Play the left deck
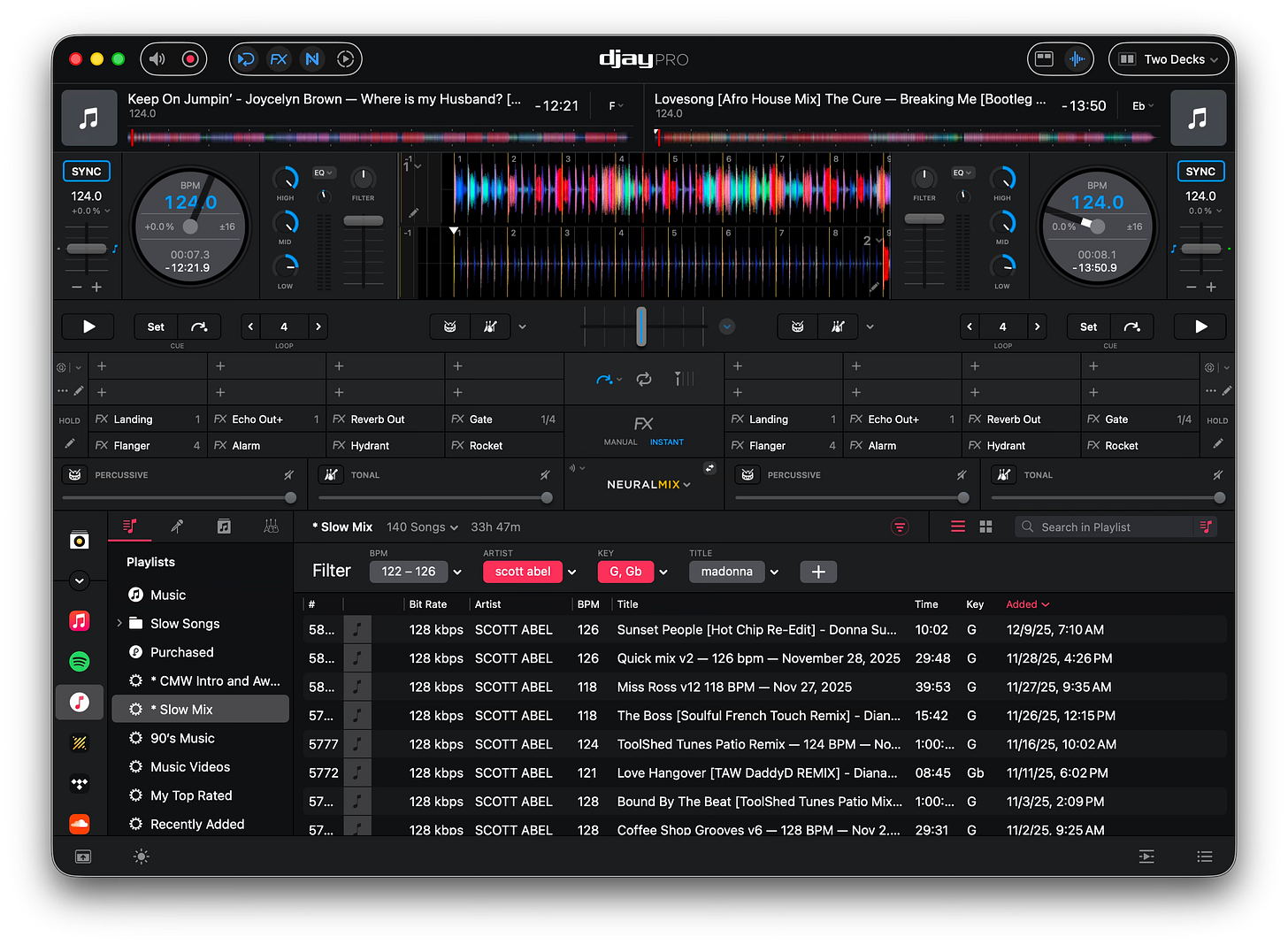 pos(88,327)
